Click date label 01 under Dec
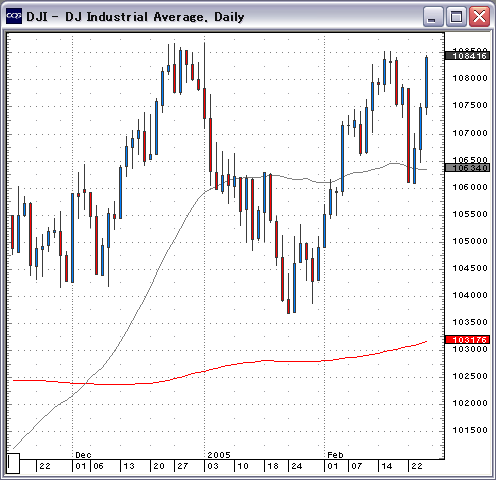This screenshot has height=480, width=496. (x=81, y=466)
